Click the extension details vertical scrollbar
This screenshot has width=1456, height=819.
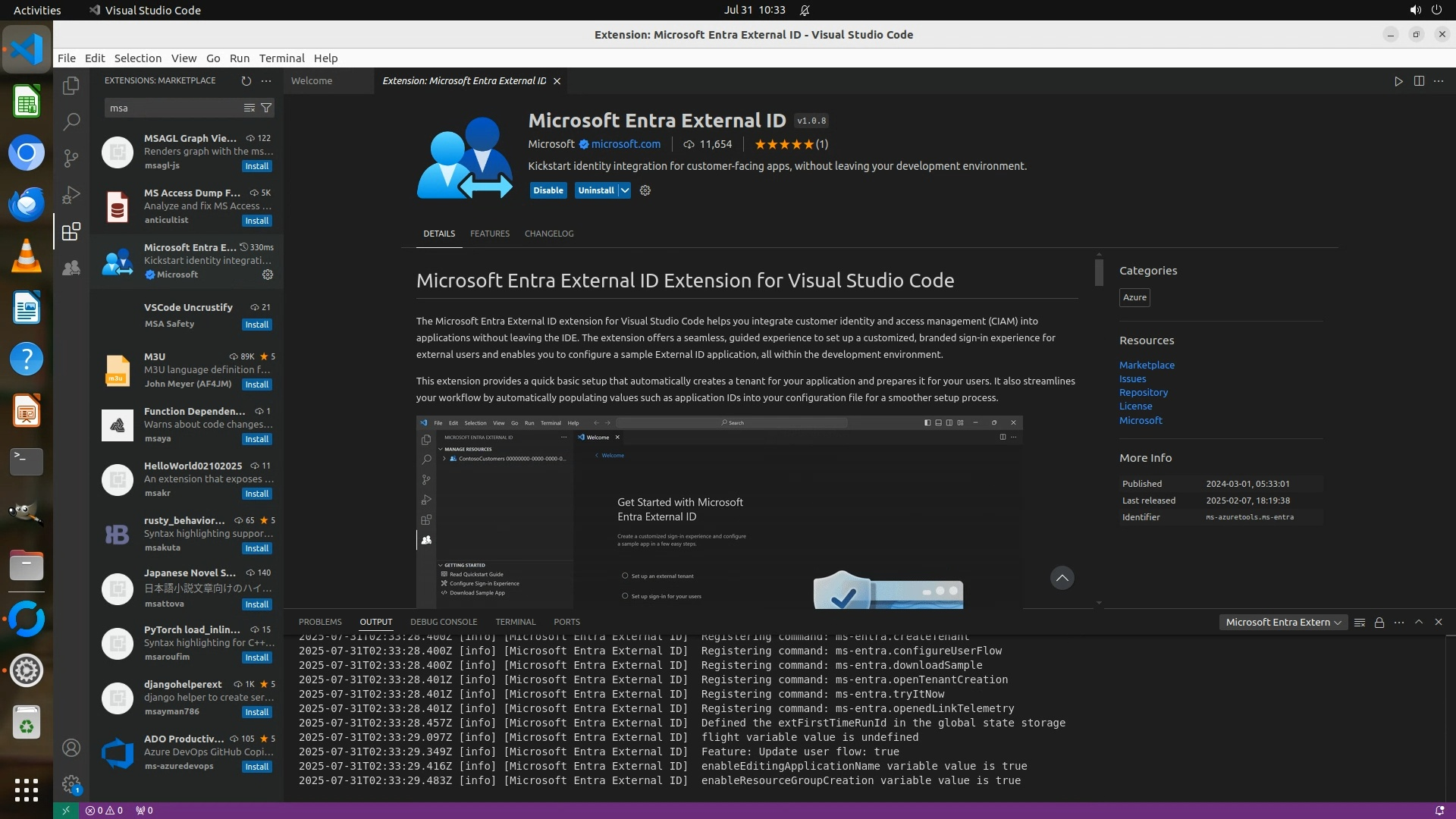(1099, 273)
